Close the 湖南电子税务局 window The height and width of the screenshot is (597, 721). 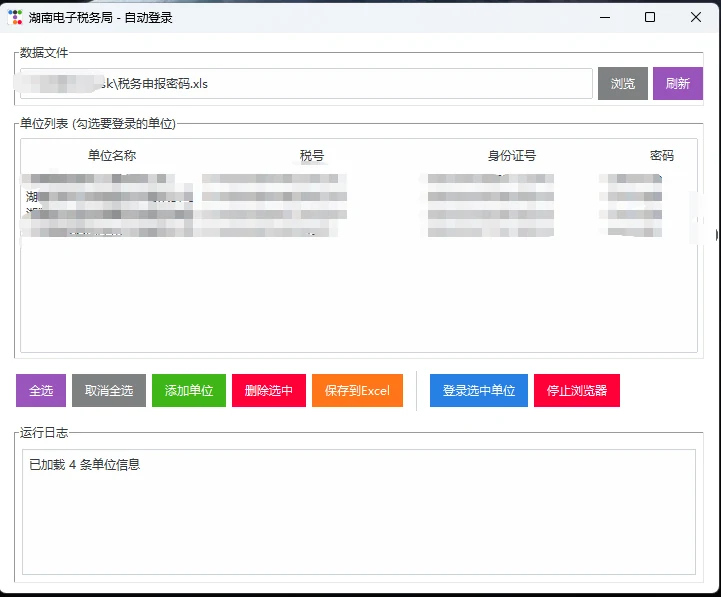coord(696,17)
